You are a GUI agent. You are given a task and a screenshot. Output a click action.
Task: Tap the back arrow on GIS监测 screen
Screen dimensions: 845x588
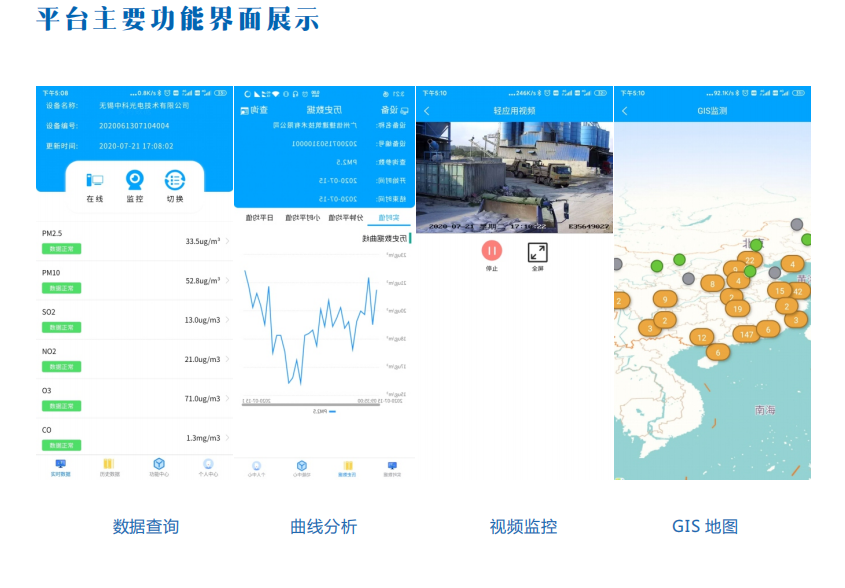coord(625,111)
